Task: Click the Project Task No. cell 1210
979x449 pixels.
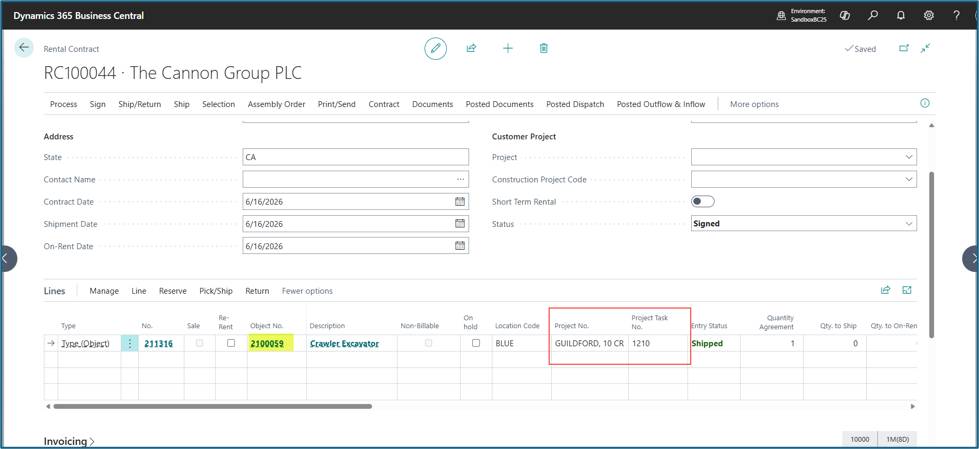Action: [x=657, y=343]
